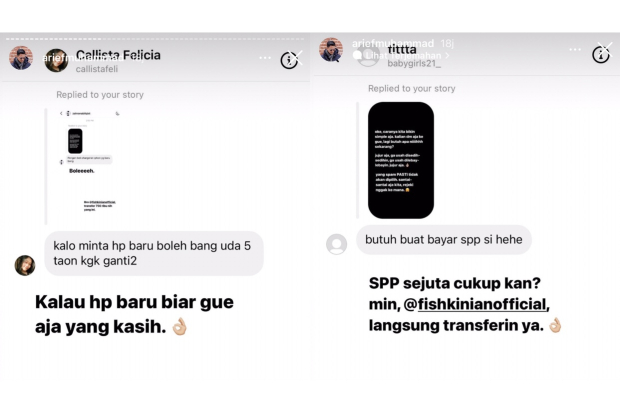Tap the info icon on right story

click(600, 55)
